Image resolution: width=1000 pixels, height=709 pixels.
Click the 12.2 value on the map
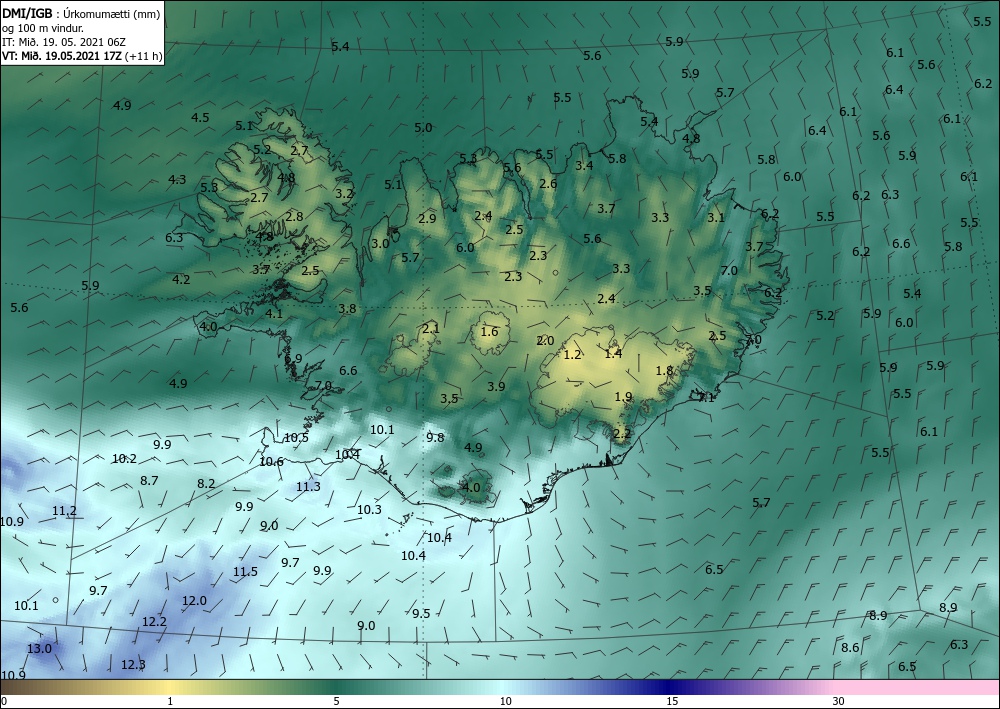tap(154, 622)
